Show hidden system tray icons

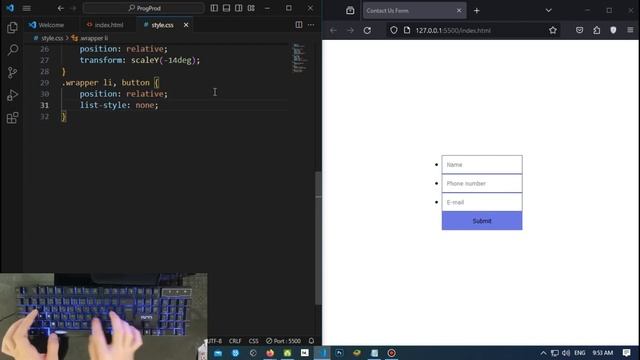[x=543, y=353]
